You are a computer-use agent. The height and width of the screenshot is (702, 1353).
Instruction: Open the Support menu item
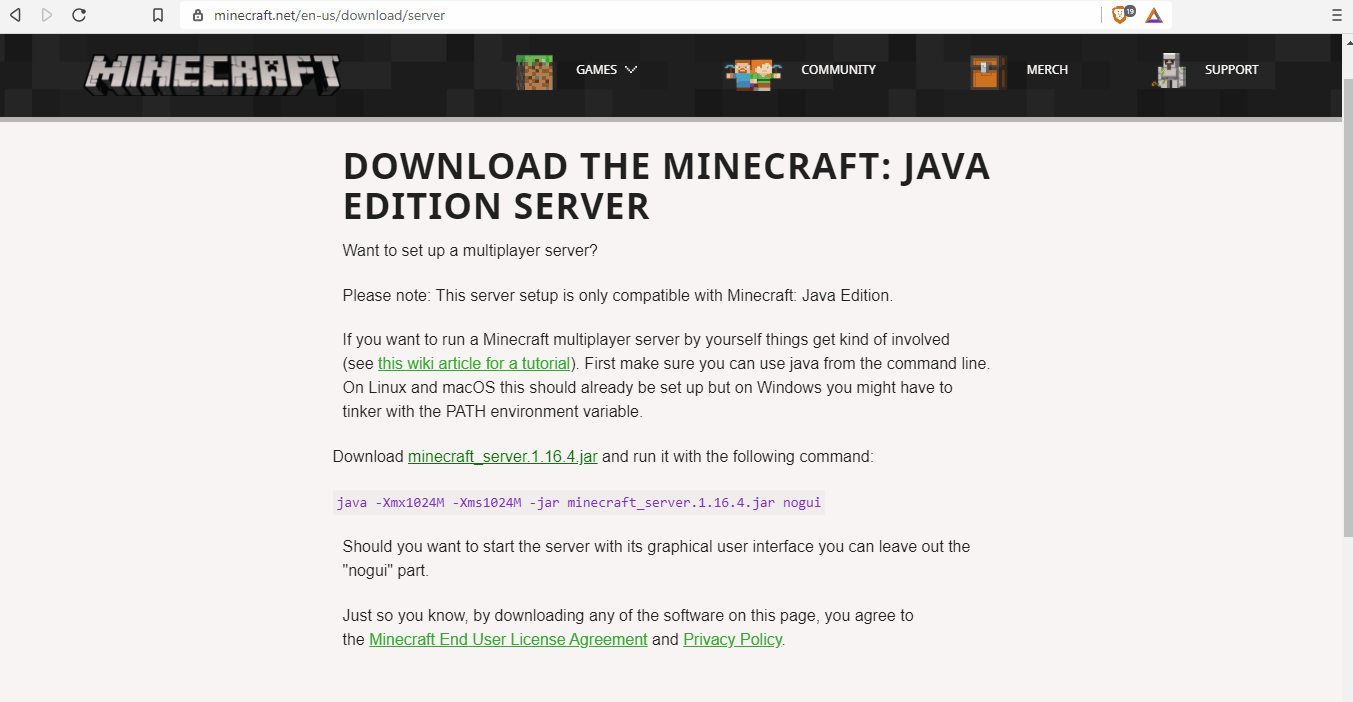[1232, 70]
